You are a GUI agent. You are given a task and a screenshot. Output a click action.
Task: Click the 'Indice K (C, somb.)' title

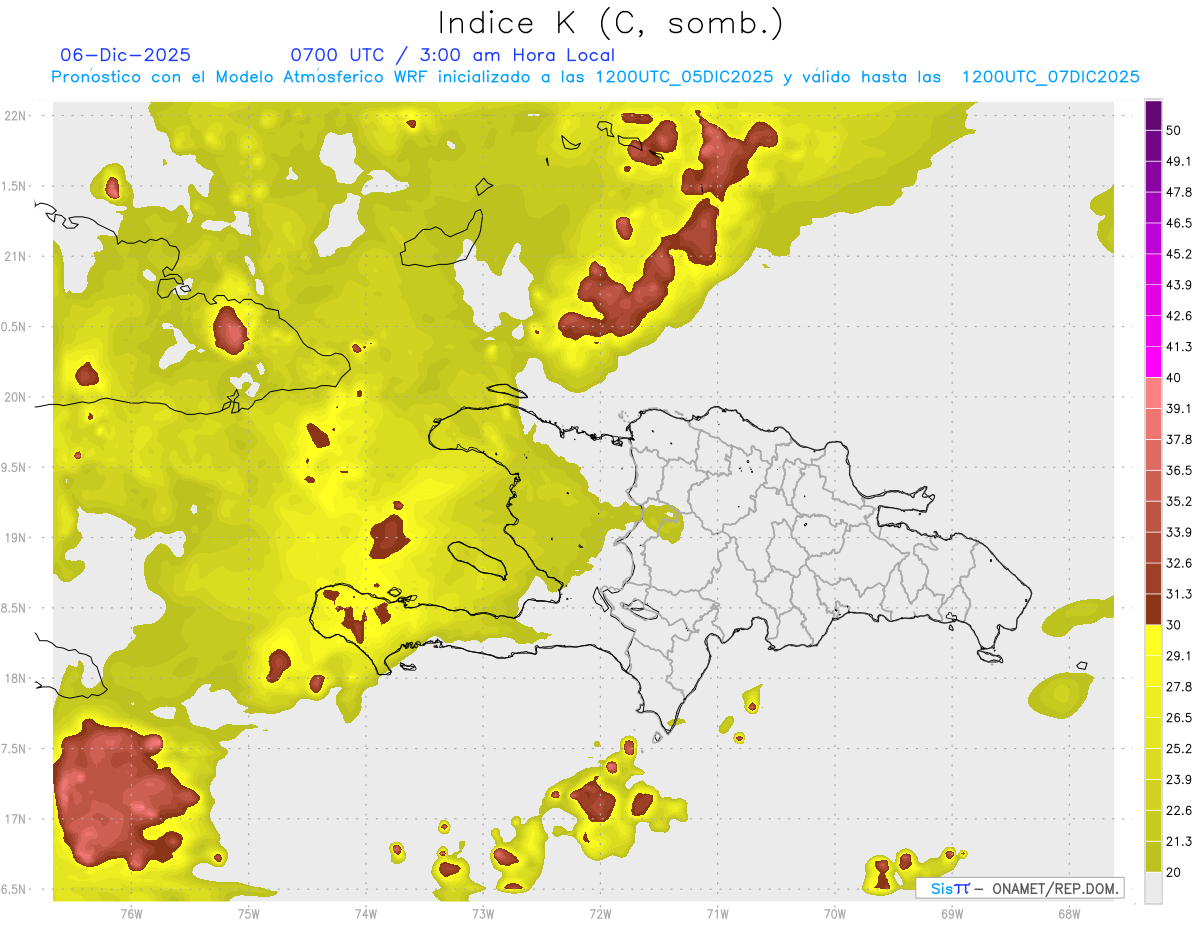click(x=610, y=23)
